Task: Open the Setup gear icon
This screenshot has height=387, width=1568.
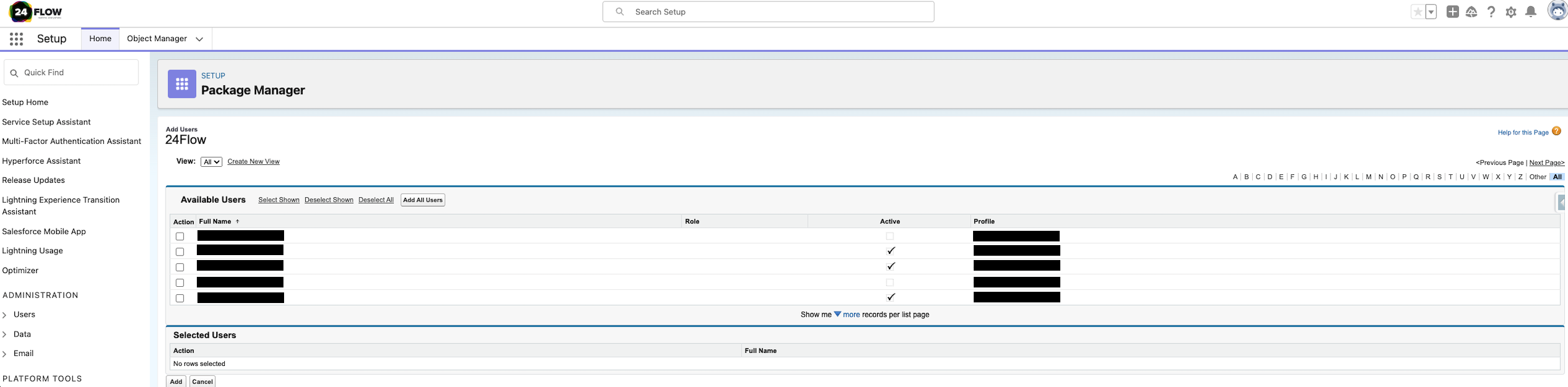Action: 1511,12
